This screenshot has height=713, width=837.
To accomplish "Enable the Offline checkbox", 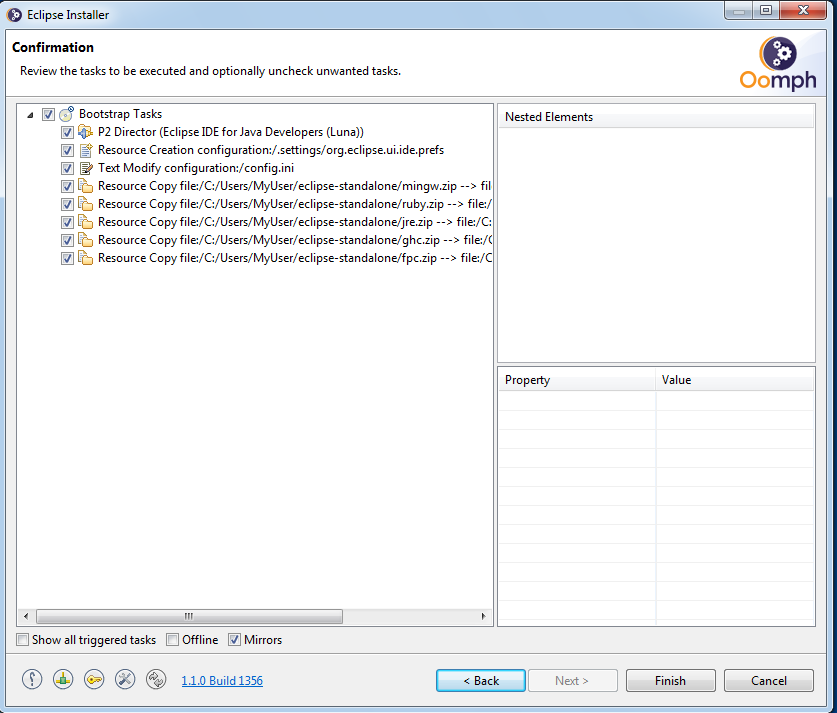I will [x=172, y=639].
